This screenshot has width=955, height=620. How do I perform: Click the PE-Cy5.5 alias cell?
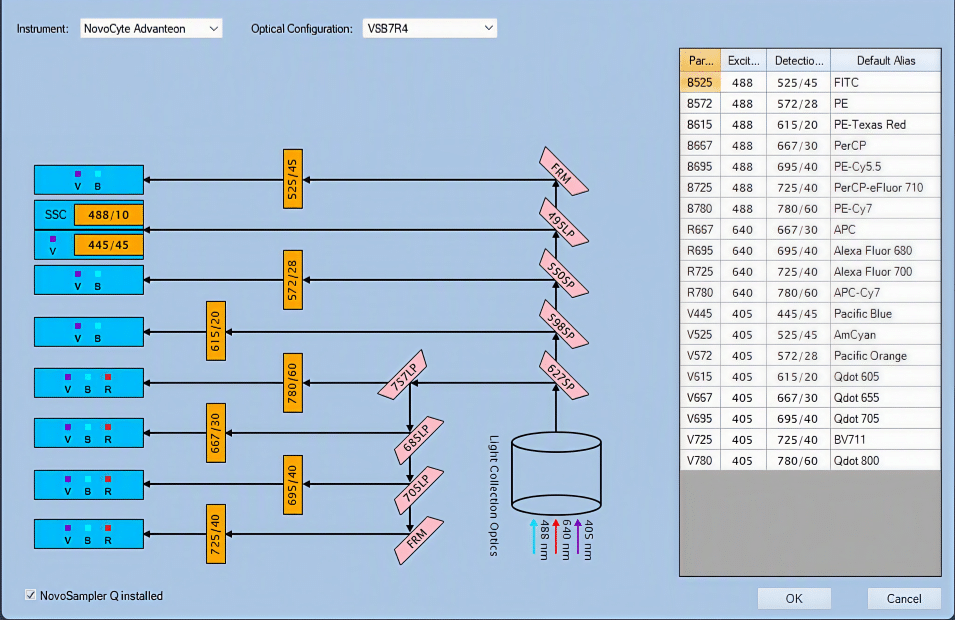pyautogui.click(x=886, y=166)
